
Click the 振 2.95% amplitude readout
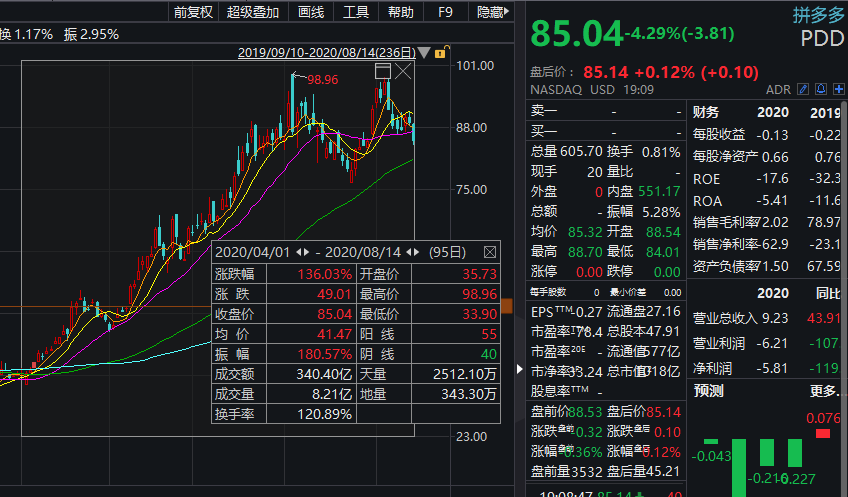click(x=91, y=35)
